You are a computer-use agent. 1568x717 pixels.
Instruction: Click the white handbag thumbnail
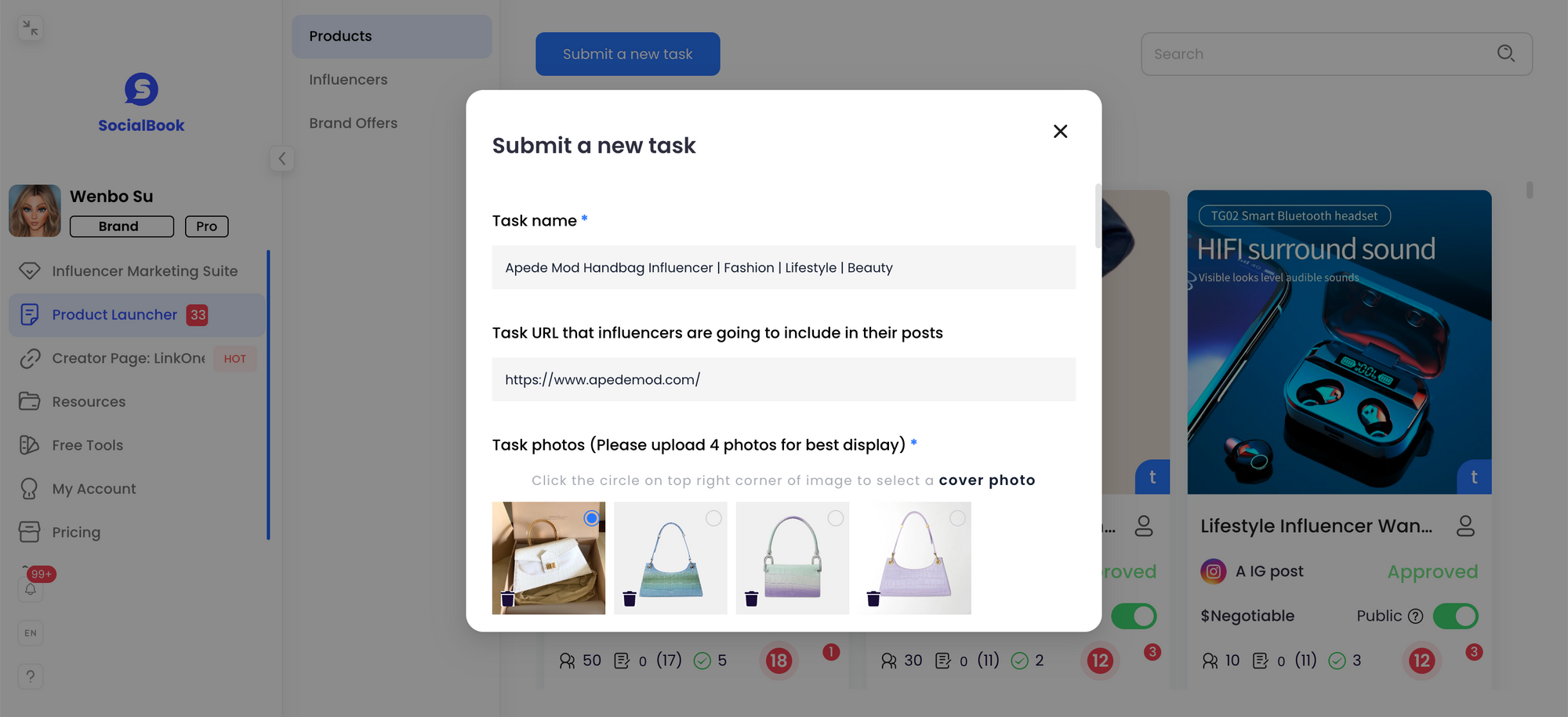549,558
